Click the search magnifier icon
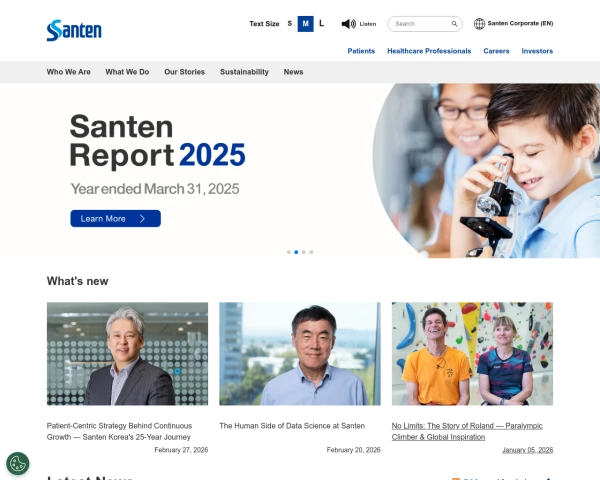Viewport: 600px width, 480px height. 454,24
